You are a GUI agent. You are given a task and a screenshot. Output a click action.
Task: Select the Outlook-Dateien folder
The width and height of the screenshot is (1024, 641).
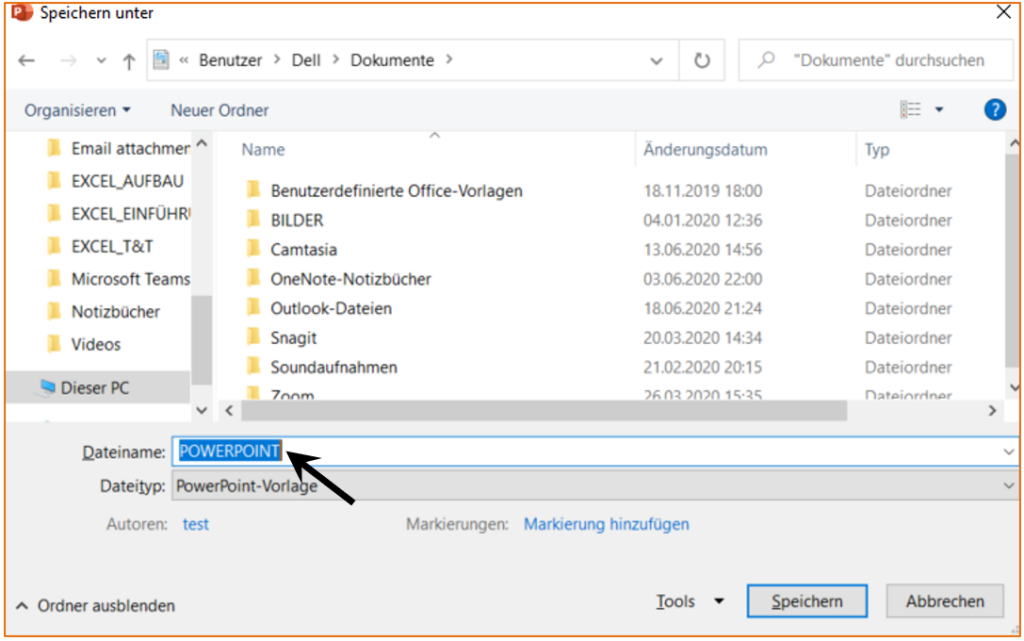(x=331, y=308)
